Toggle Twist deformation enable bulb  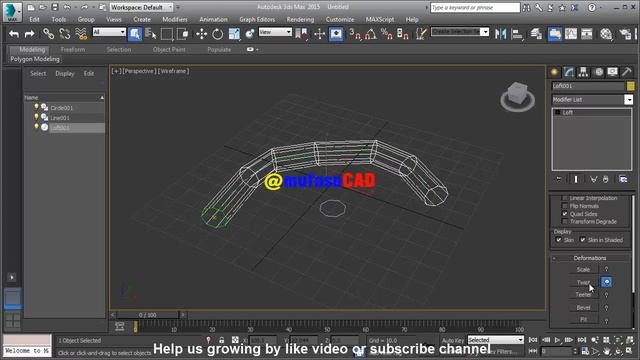pos(607,282)
